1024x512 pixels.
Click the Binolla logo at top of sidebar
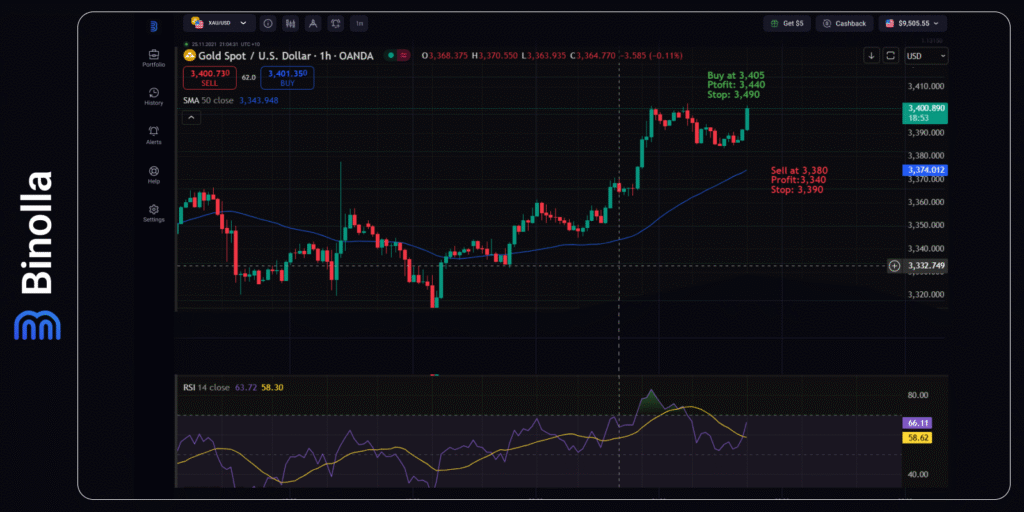(x=153, y=26)
